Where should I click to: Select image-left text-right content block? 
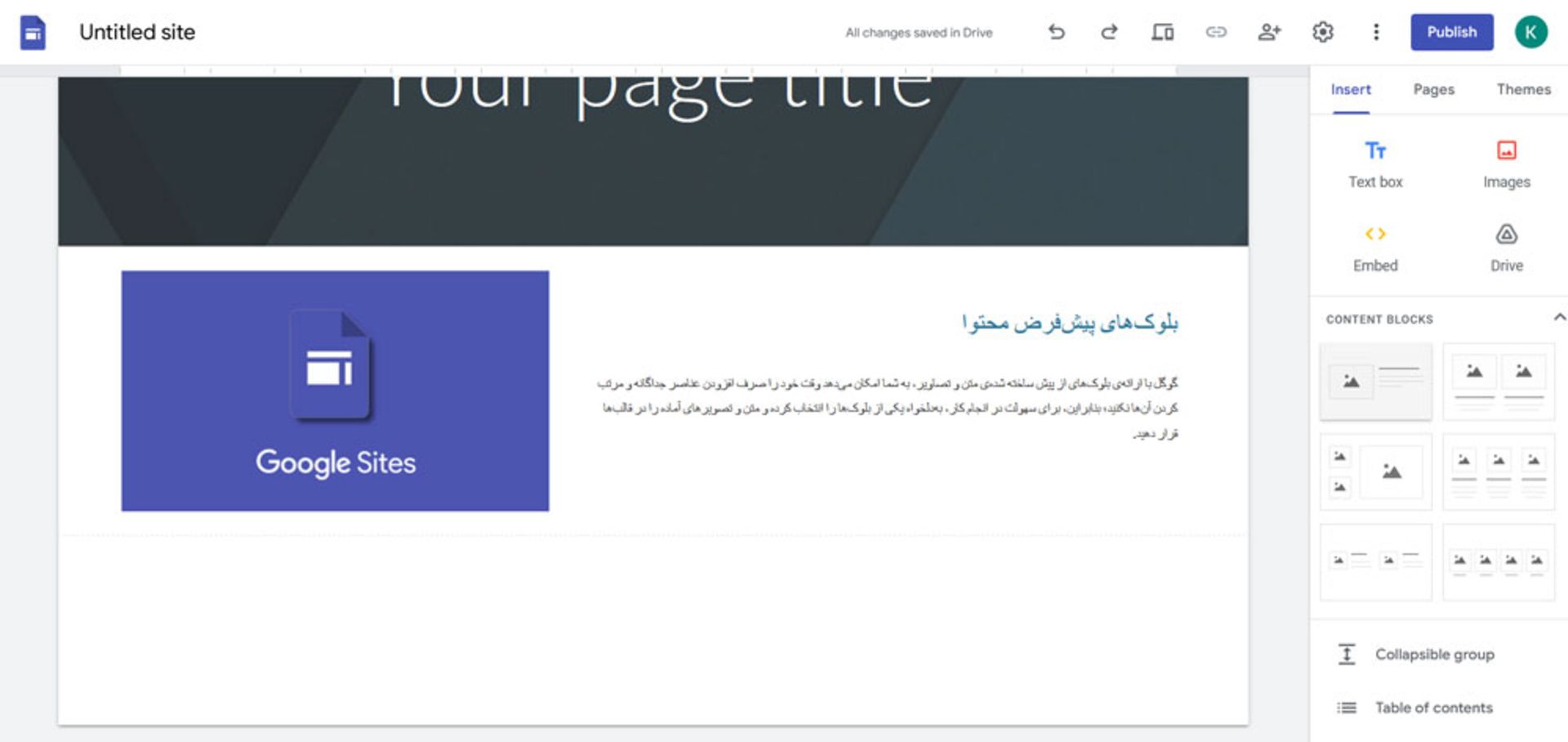[x=1376, y=382]
